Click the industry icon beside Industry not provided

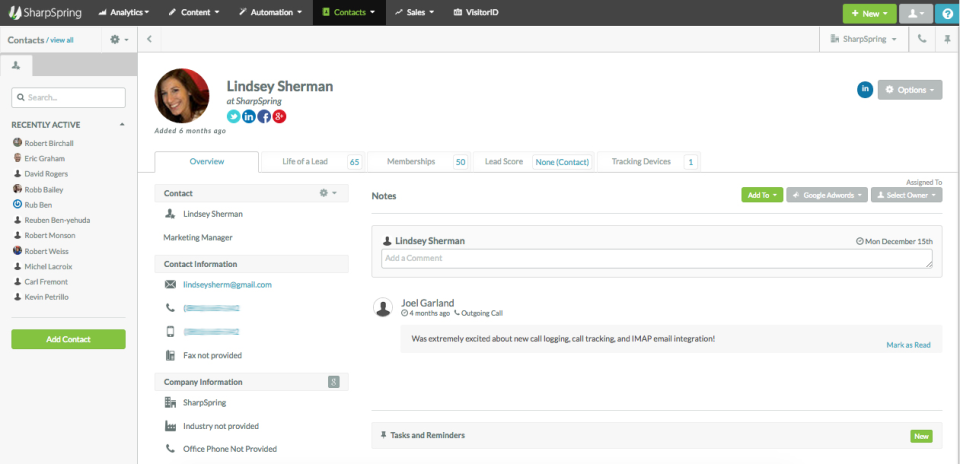click(170, 425)
